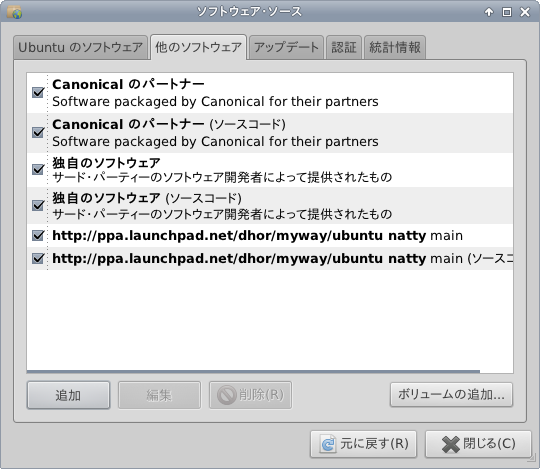The width and height of the screenshot is (540, 469).
Task: Uncheck the first Canonical のパートナー checkbox
Action: click(x=38, y=92)
